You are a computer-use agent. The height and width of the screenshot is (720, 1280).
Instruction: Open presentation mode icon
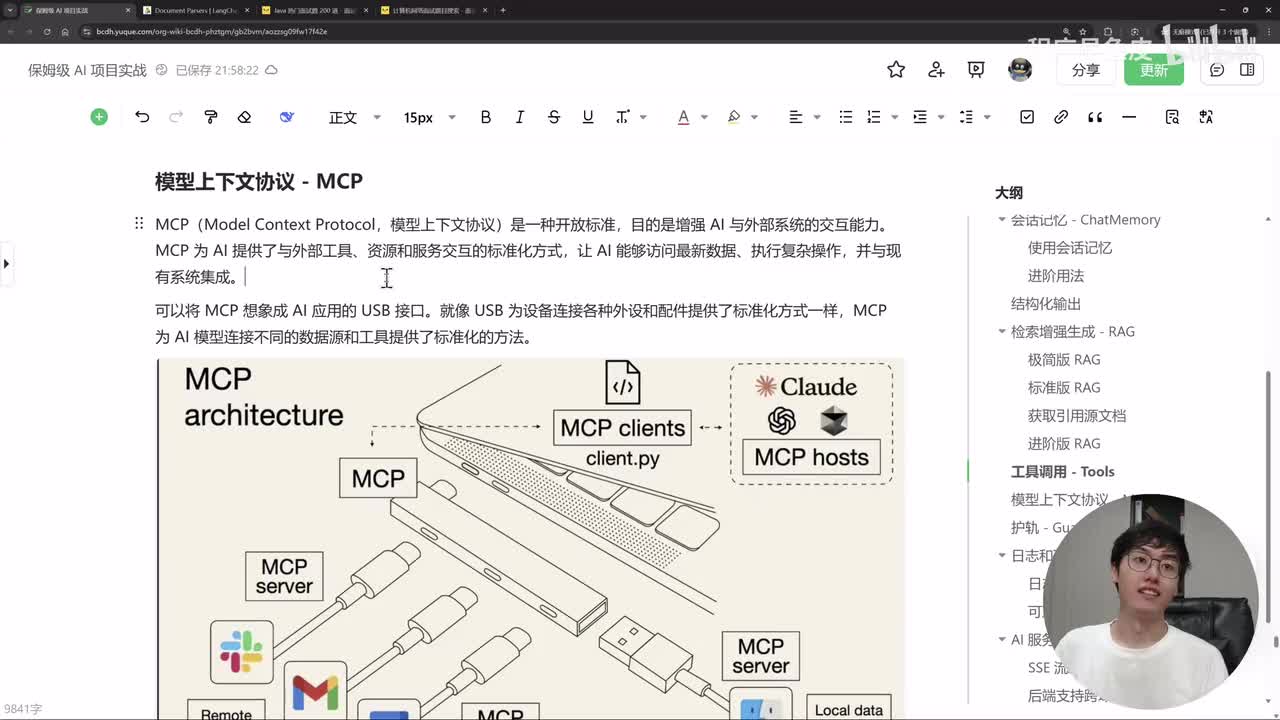click(976, 70)
